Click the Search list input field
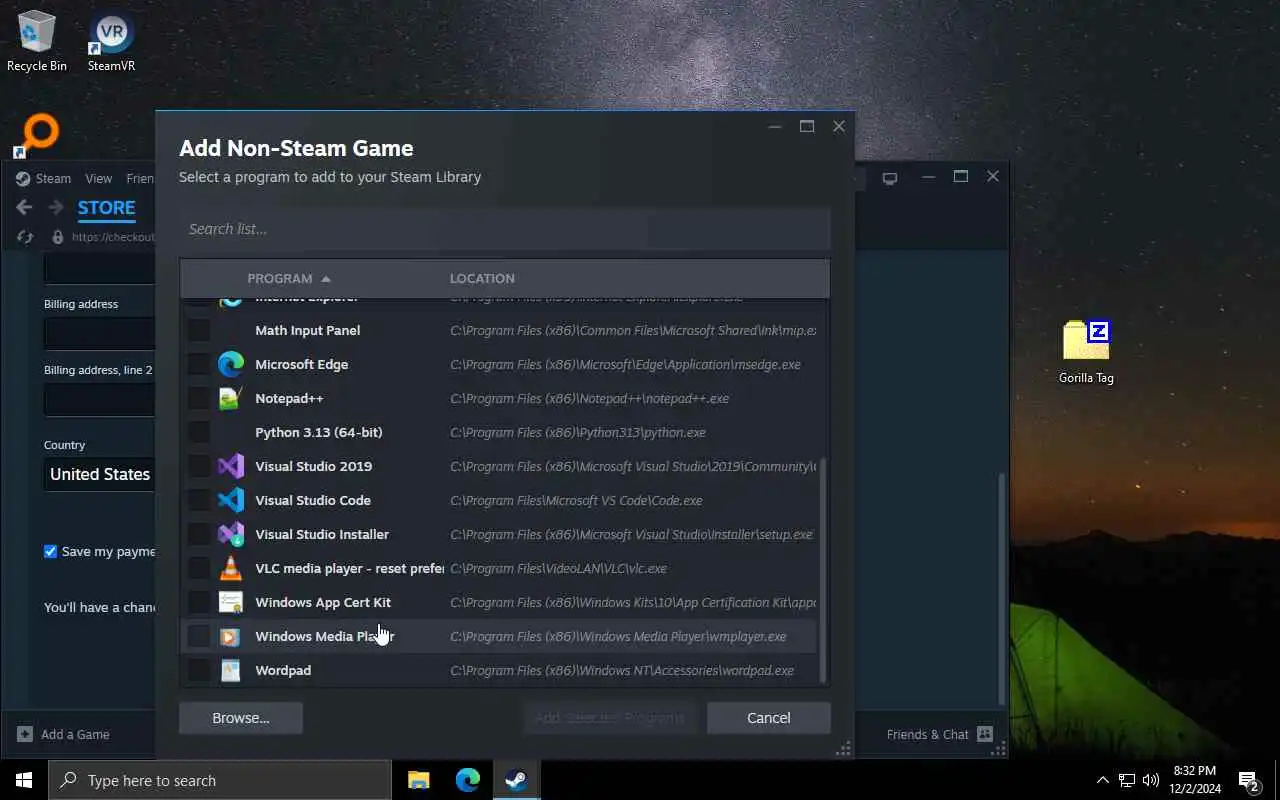 [505, 229]
